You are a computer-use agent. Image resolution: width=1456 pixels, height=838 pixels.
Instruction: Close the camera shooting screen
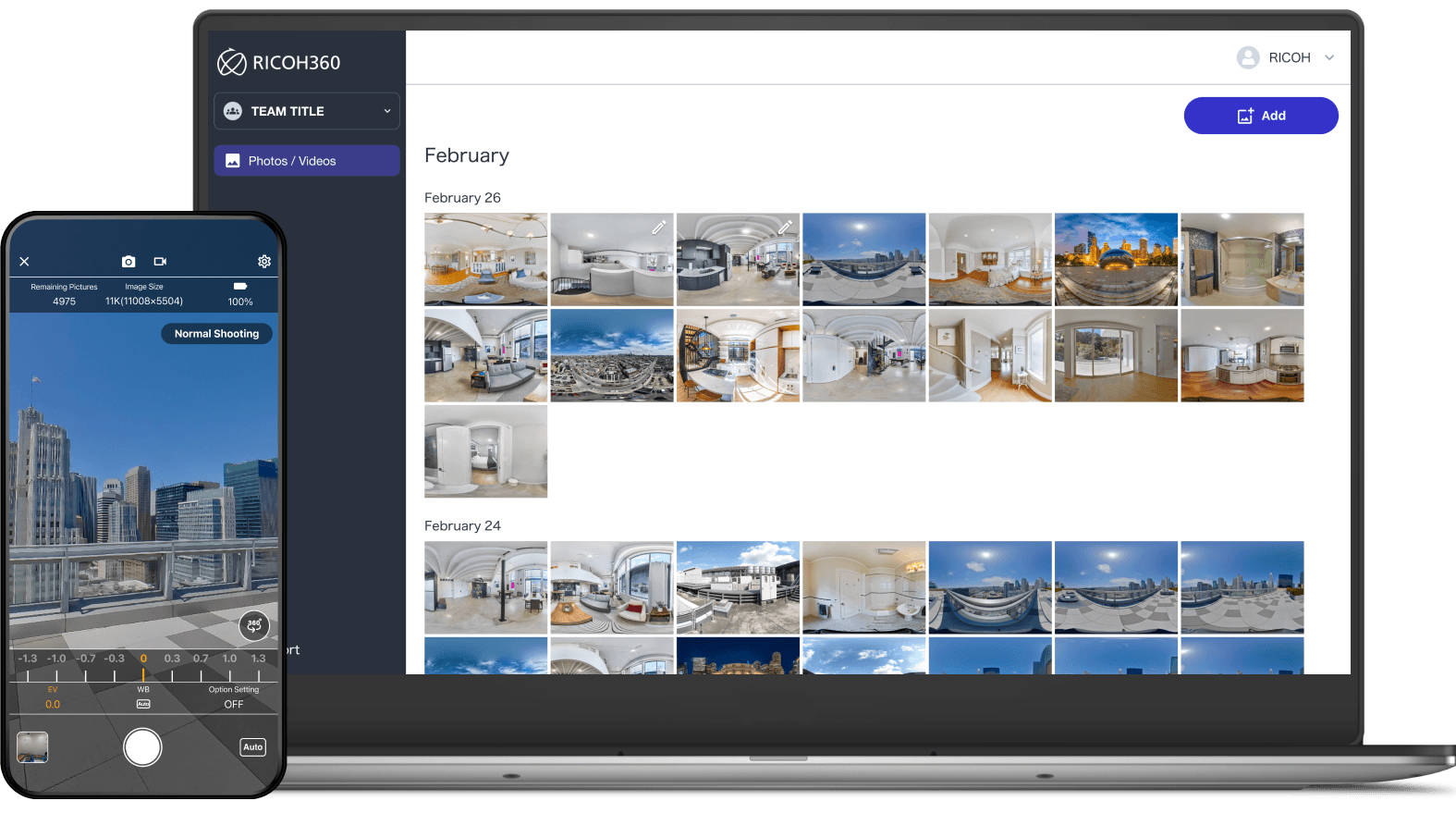(x=25, y=262)
